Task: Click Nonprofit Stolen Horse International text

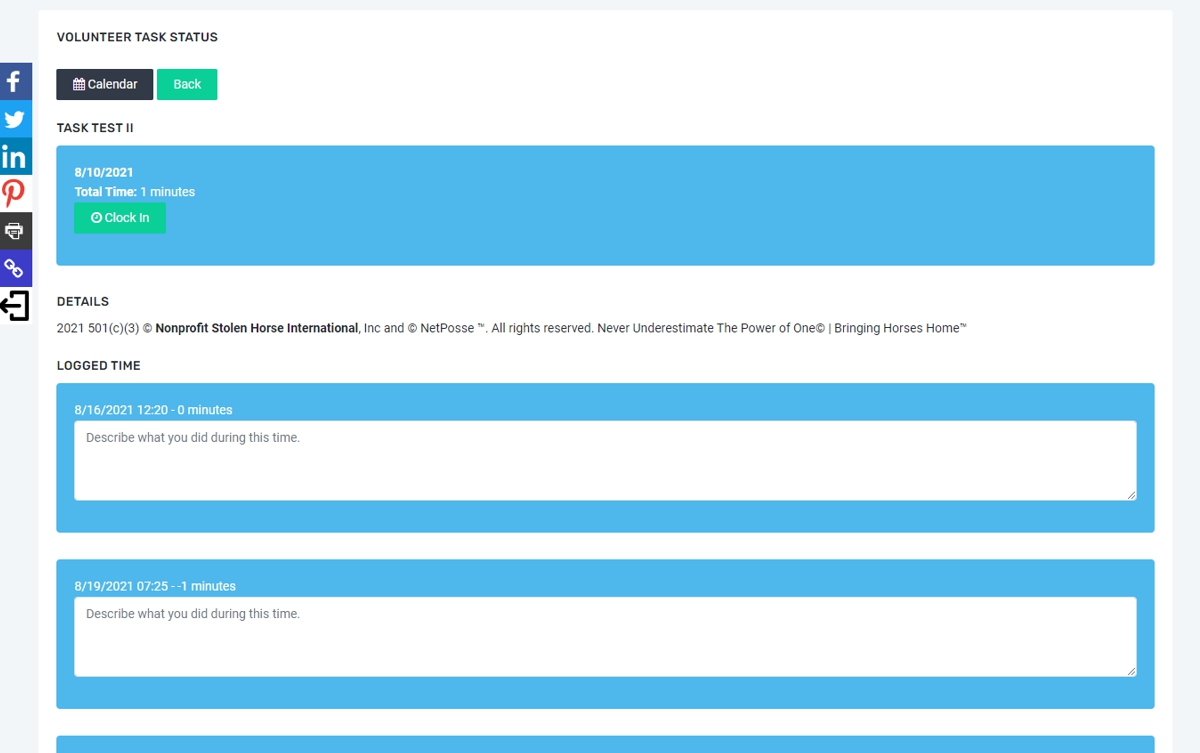Action: tap(257, 328)
